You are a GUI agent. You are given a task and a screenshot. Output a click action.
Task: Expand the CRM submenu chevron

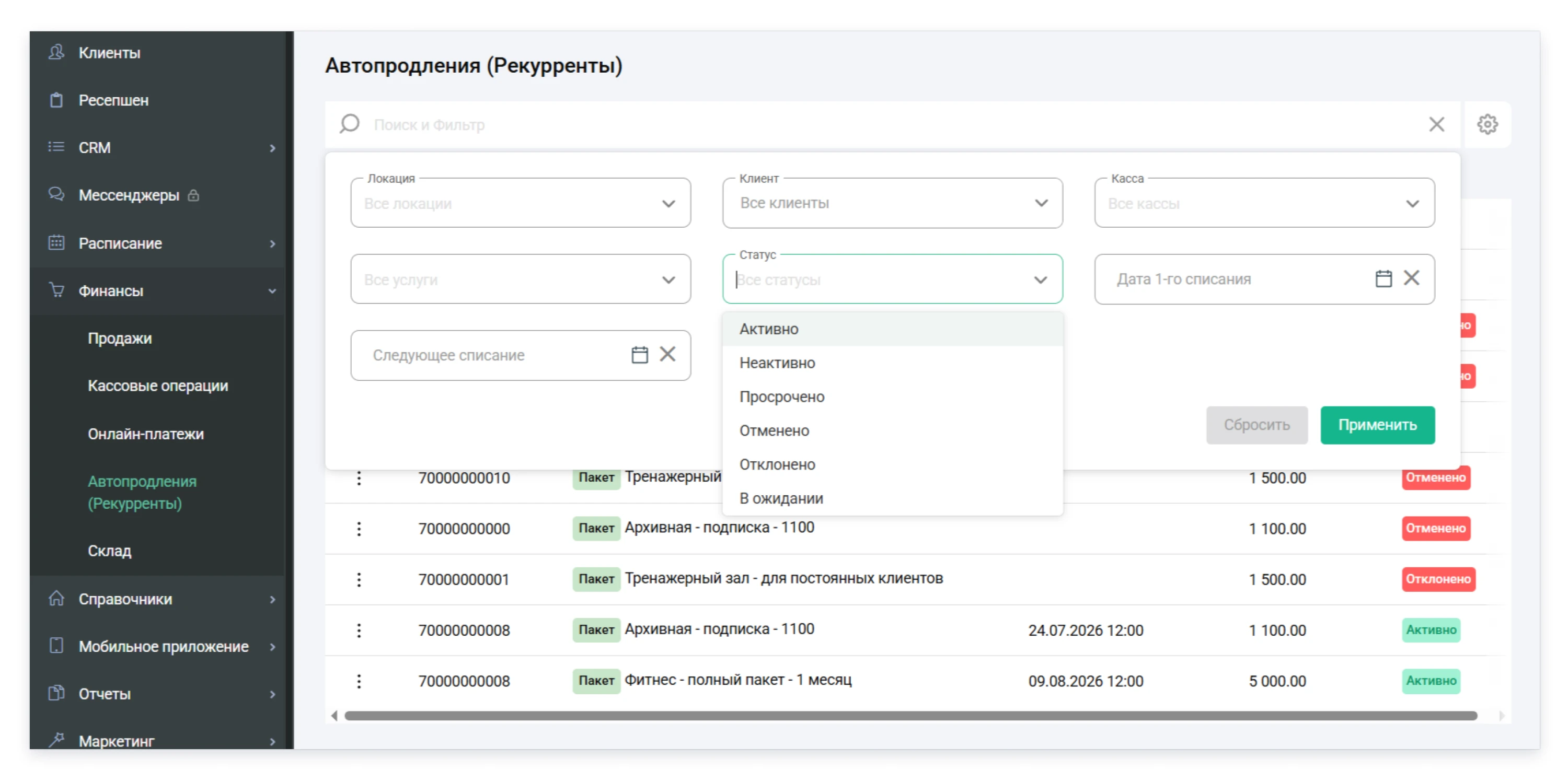(x=272, y=148)
